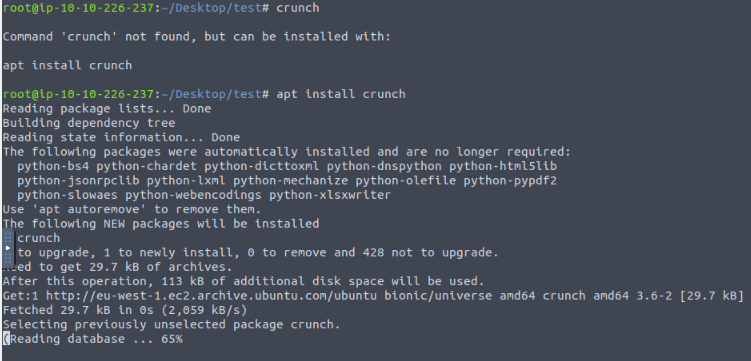Click the 'crunch' new package entry
Viewport: 751px width, 361px height.
(39, 238)
